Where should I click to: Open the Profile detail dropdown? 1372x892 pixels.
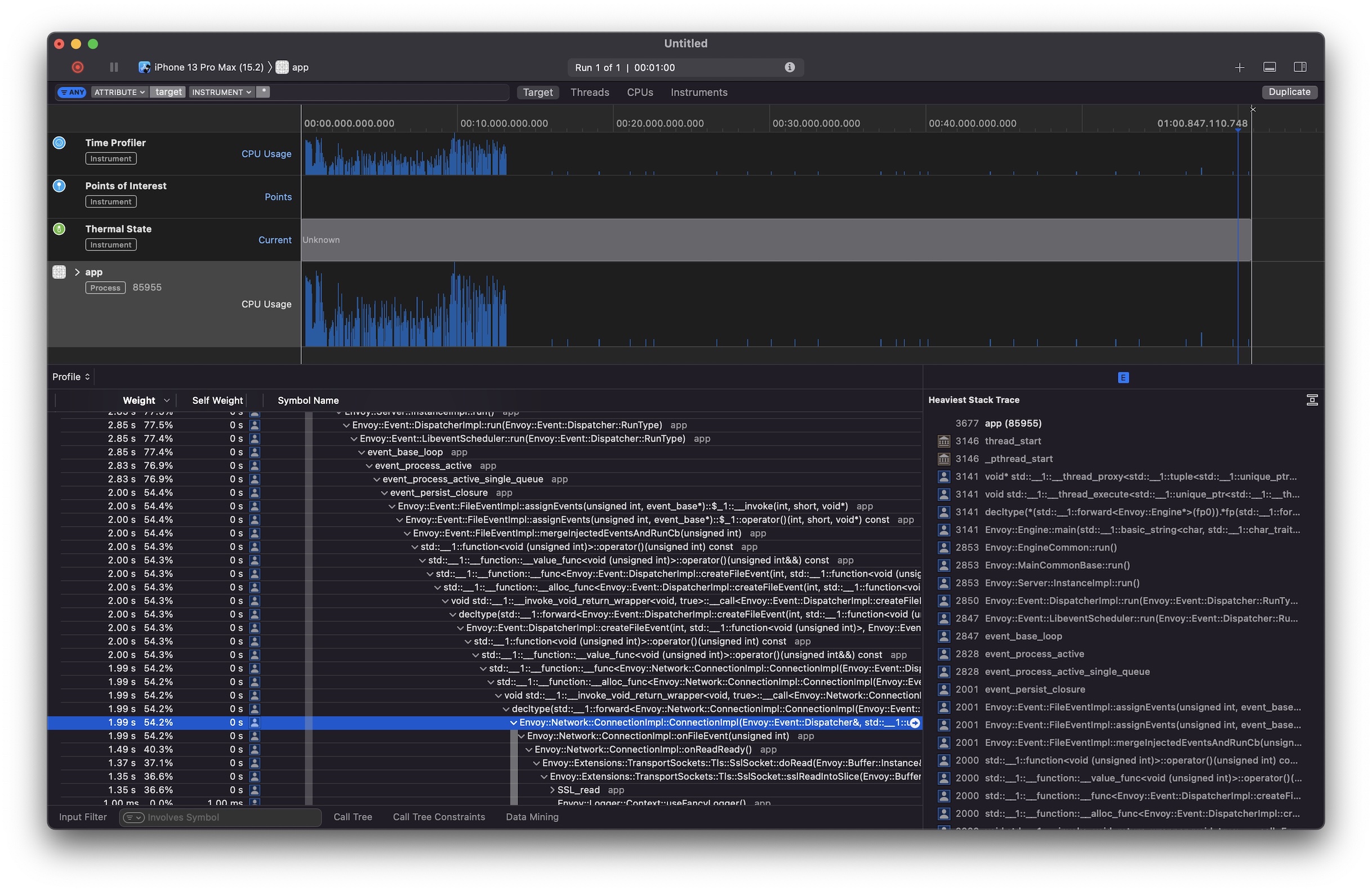[71, 377]
